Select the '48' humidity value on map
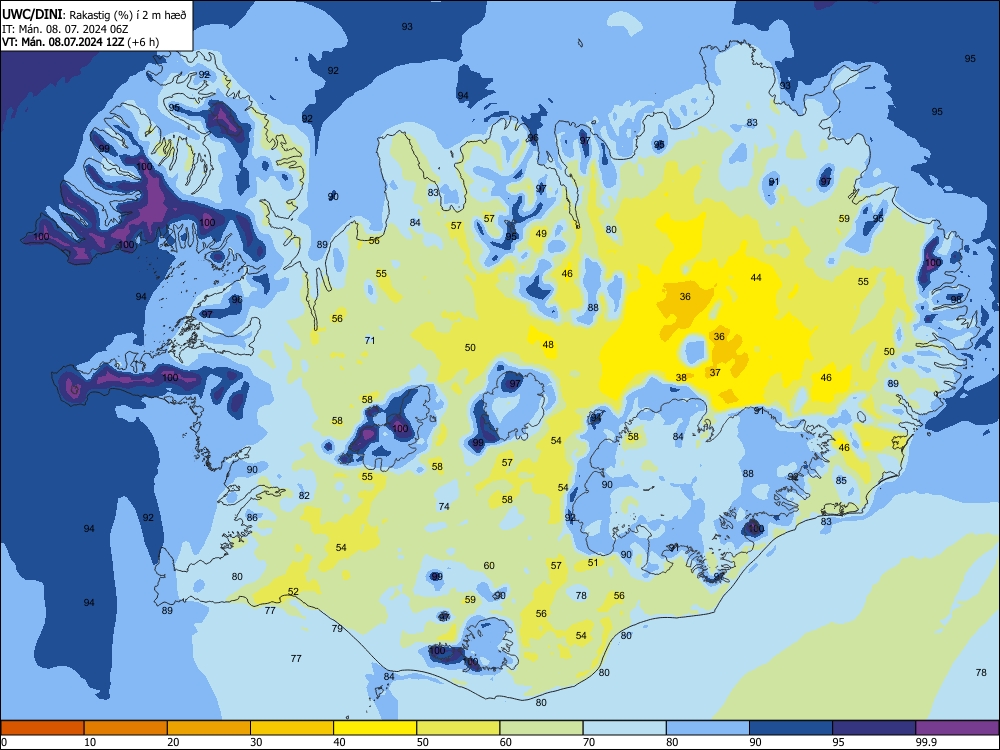Viewport: 1000px width, 750px height. click(x=548, y=344)
